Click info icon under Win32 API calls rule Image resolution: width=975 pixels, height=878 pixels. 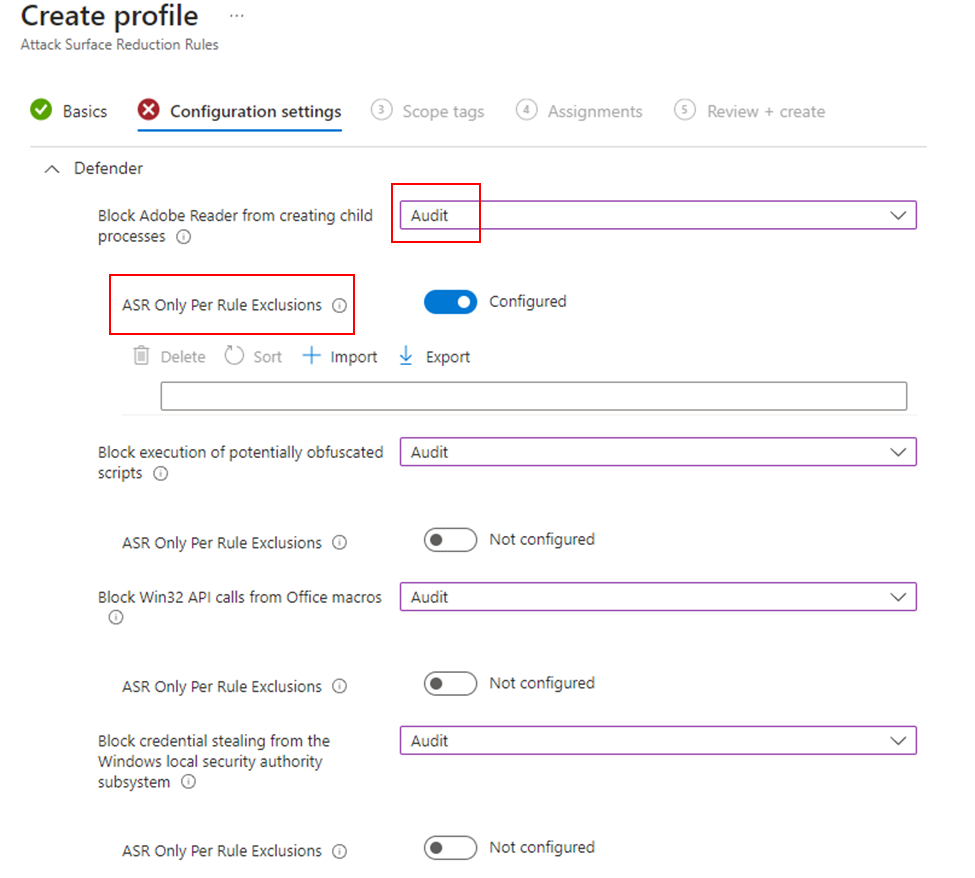tap(116, 617)
